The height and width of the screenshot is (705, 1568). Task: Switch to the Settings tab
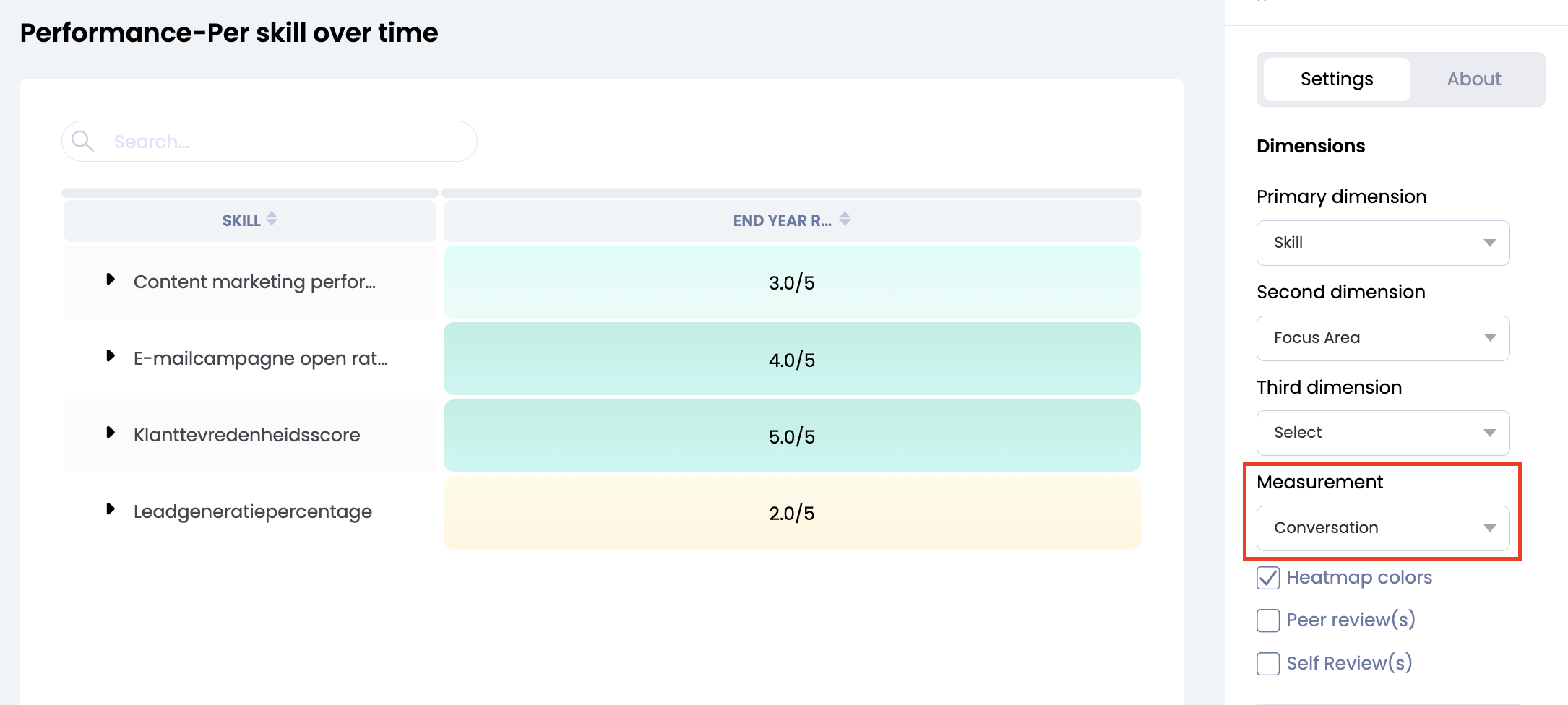1337,79
